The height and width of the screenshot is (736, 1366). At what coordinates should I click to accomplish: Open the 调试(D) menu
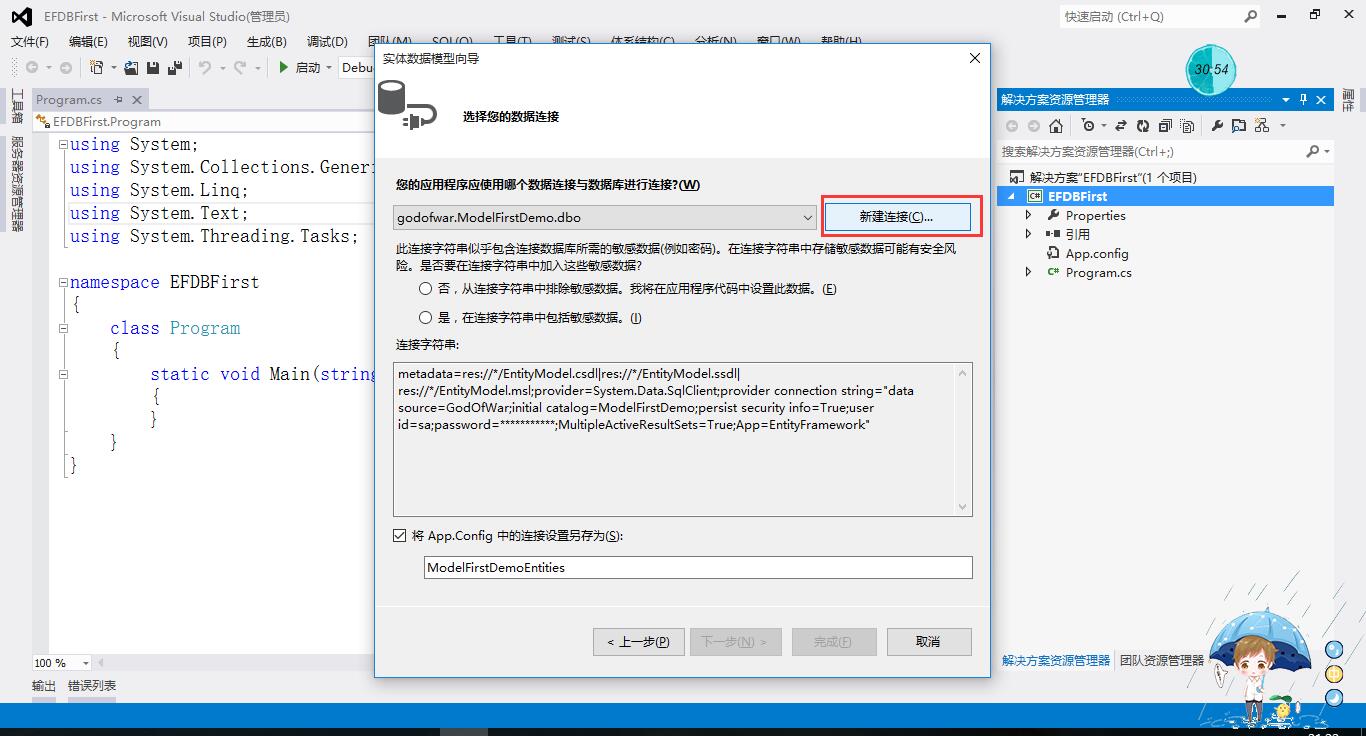click(327, 41)
